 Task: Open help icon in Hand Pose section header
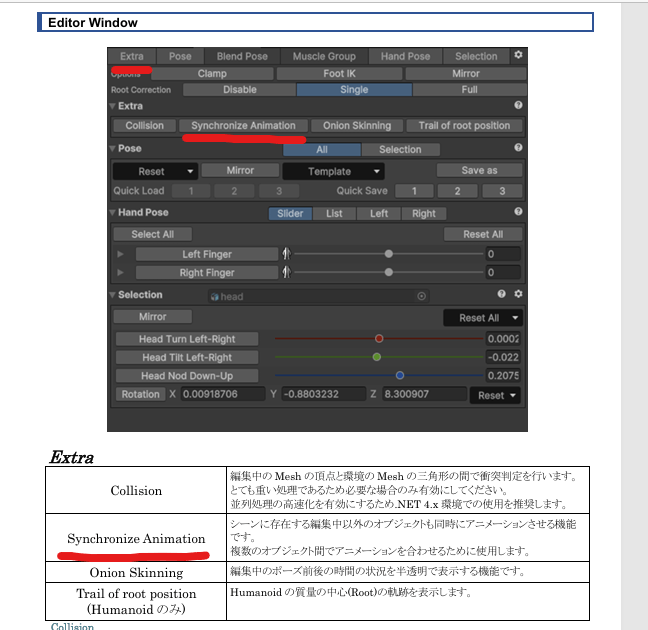point(518,212)
